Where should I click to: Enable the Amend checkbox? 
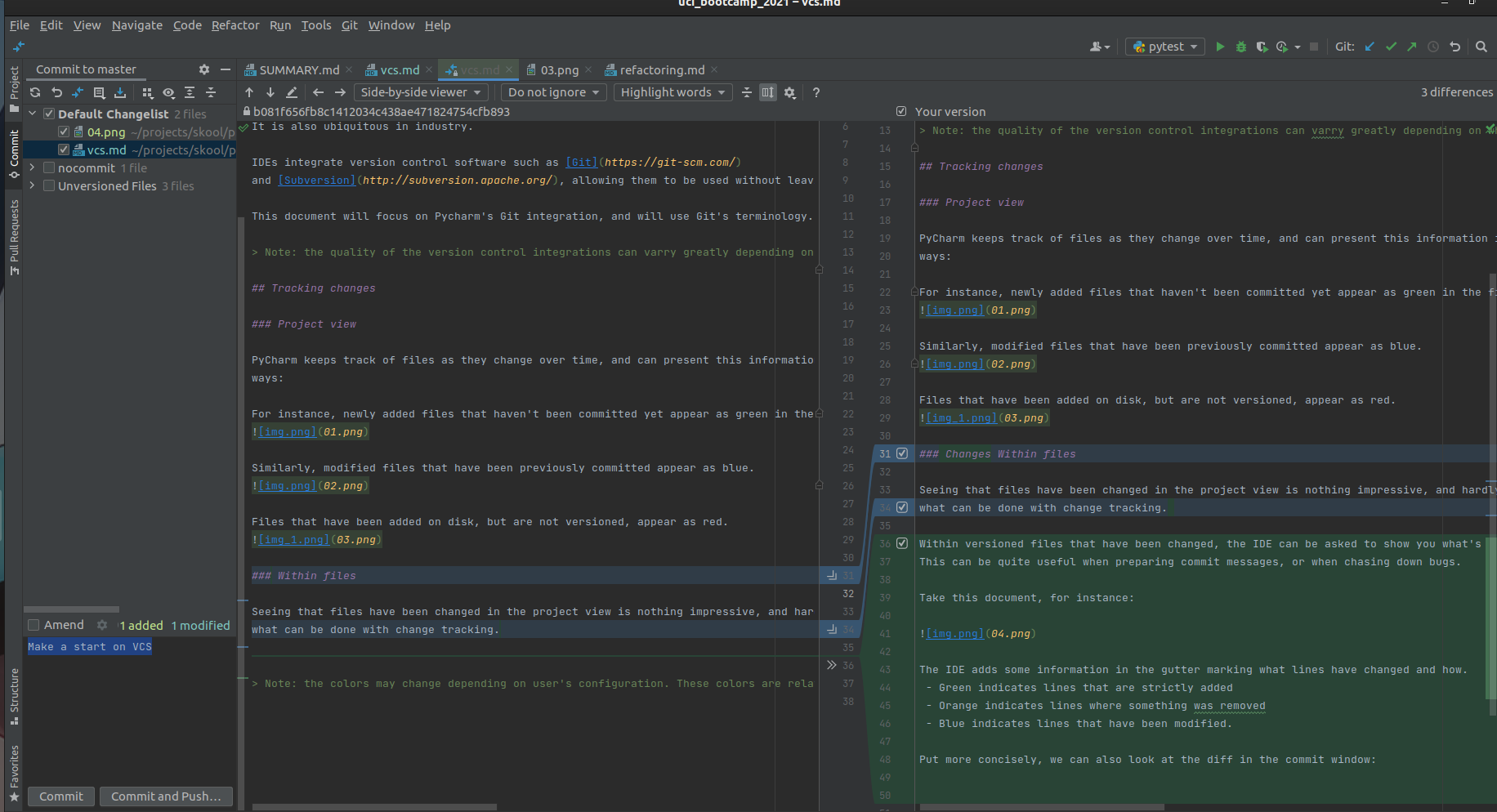click(34, 625)
